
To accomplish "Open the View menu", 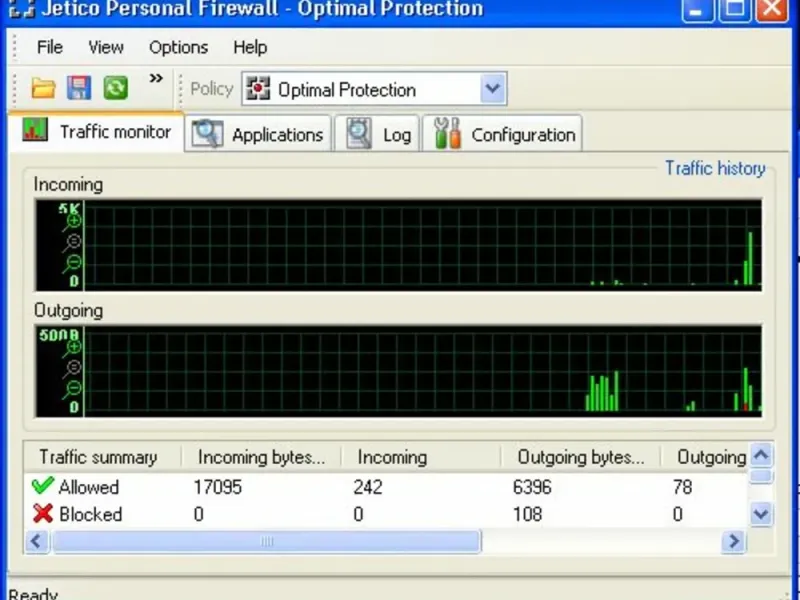I will (x=106, y=47).
